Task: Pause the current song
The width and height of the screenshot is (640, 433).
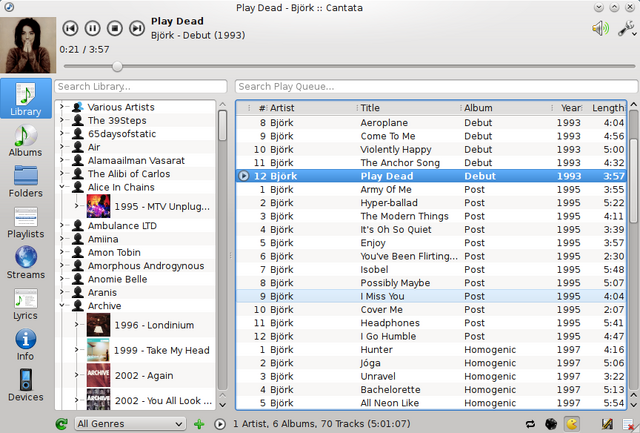Action: point(92,28)
